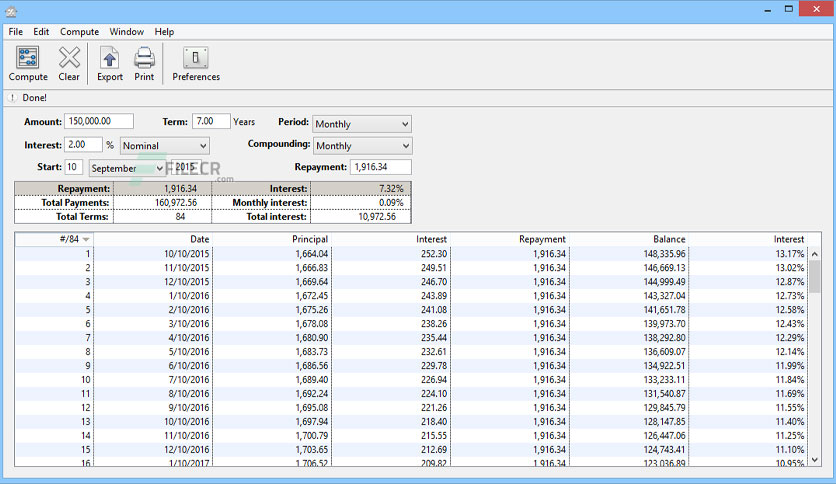Click the Amount input field
836x484 pixels.
pos(99,121)
